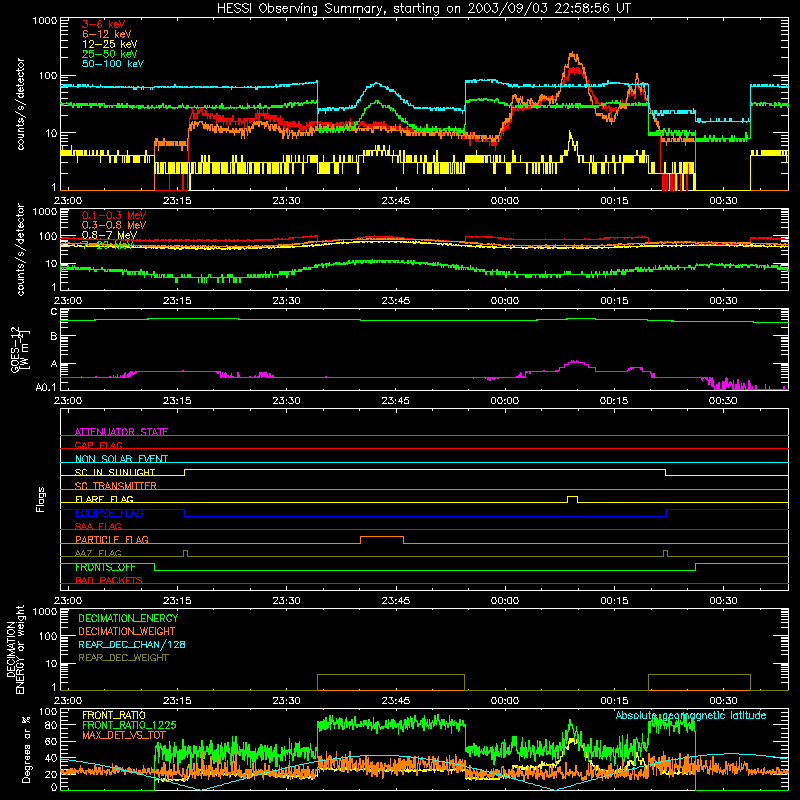Select the FRONTS_OFF flag label
Screen dimensions: 800x800
[x=105, y=567]
